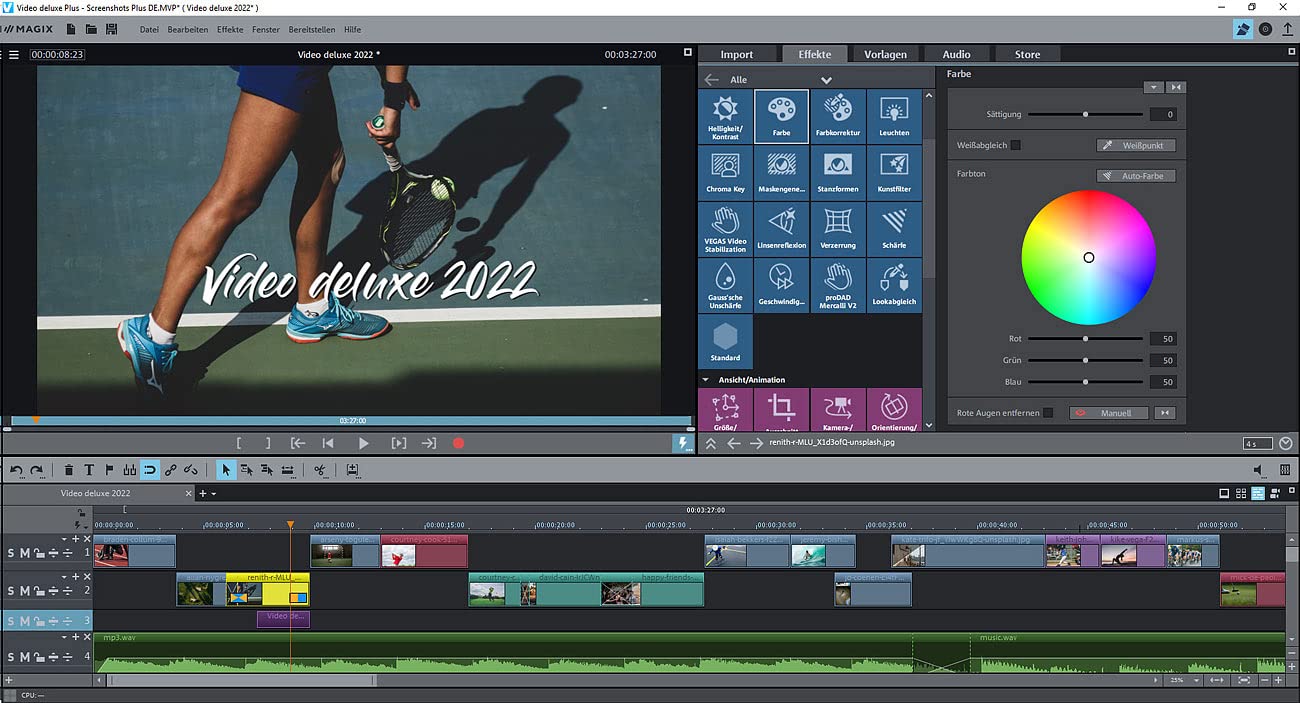The height and width of the screenshot is (703, 1300).
Task: Mute track 3 with its M button
Action: point(25,621)
